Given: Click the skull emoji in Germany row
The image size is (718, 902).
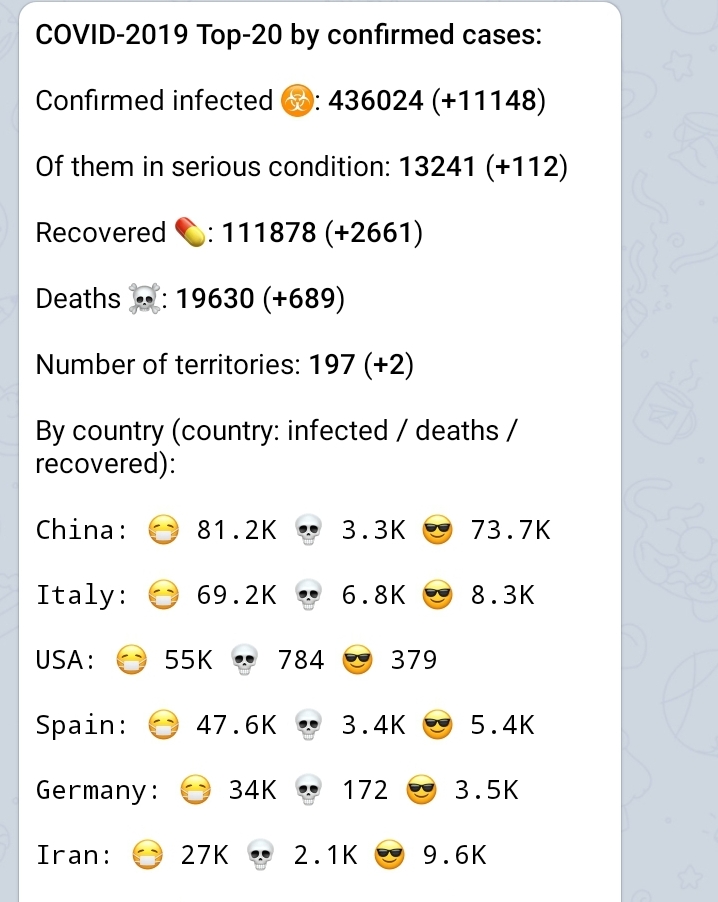Looking at the screenshot, I should coord(309,791).
